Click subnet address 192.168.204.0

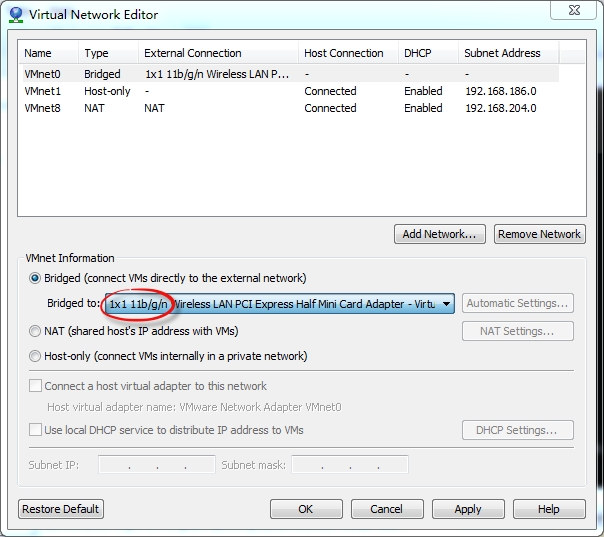[501, 108]
